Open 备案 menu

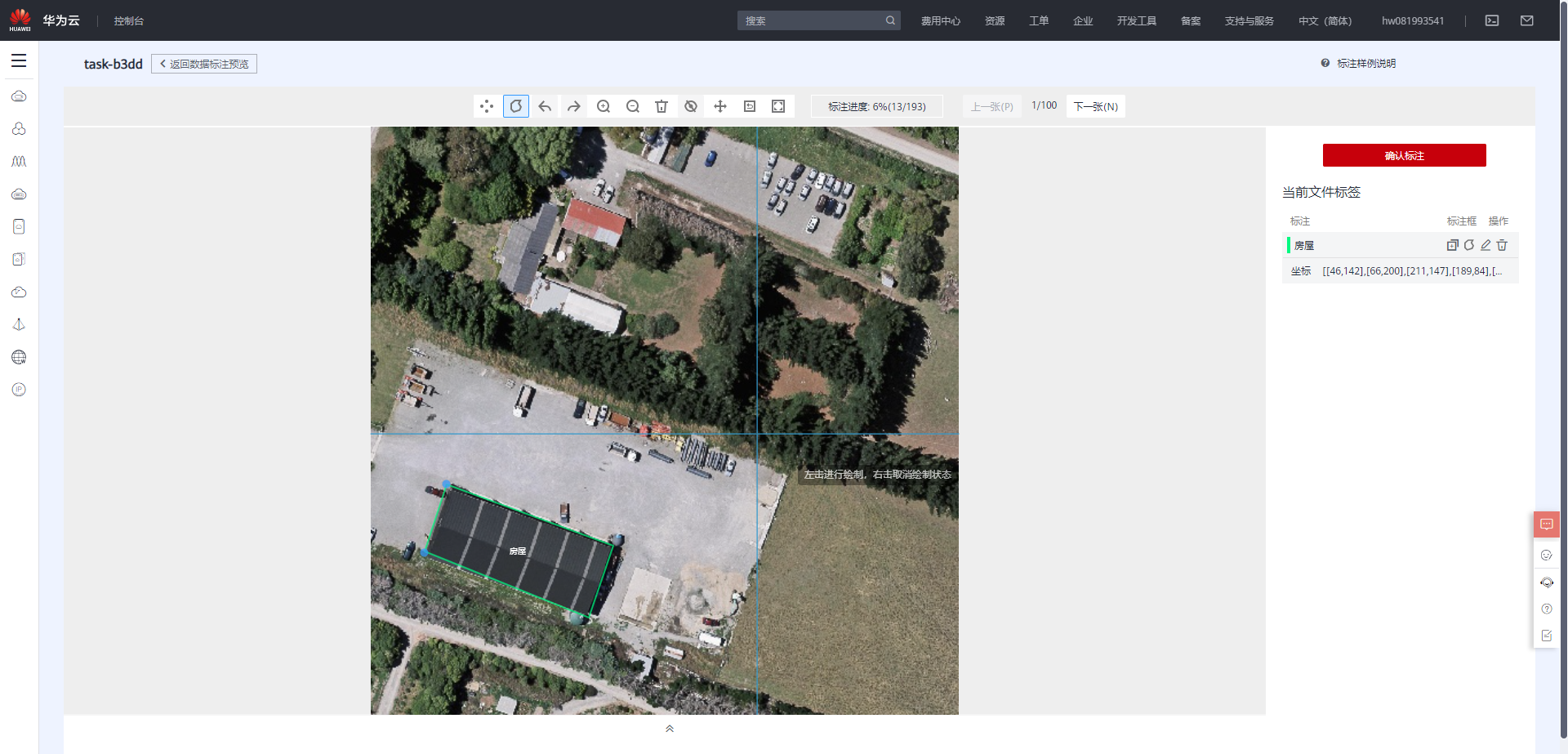[x=1191, y=21]
